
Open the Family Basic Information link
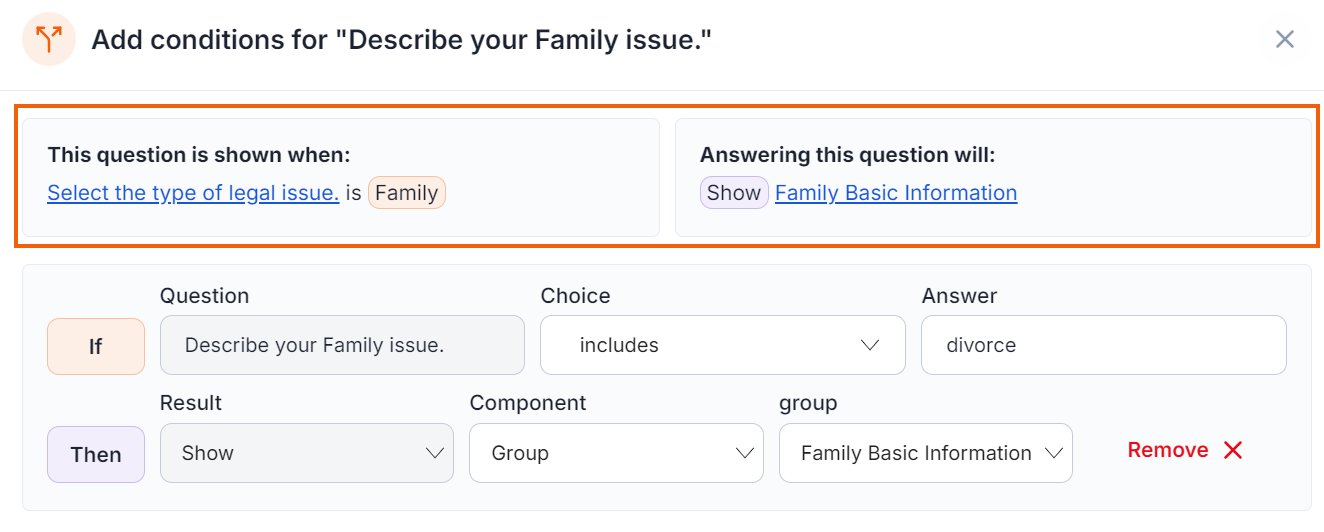tap(896, 193)
